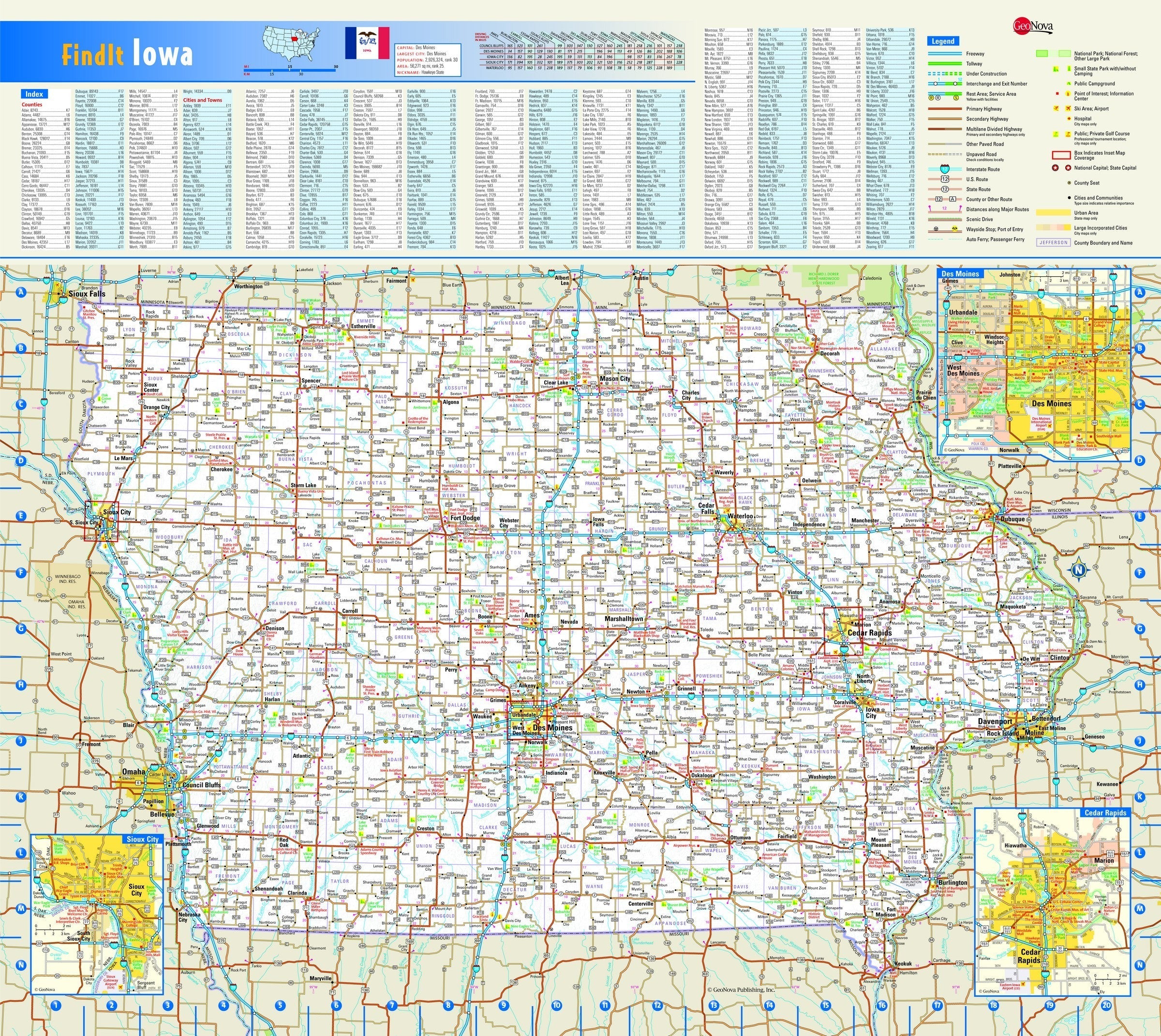Click the JEFFERSON county name sample in legend

pos(1054,242)
